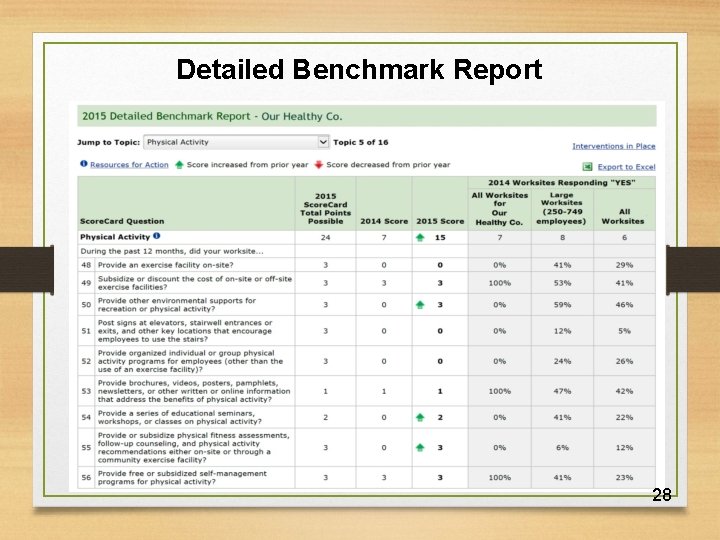Click green arrow in question 54 row
The width and height of the screenshot is (720, 540).
click(420, 417)
